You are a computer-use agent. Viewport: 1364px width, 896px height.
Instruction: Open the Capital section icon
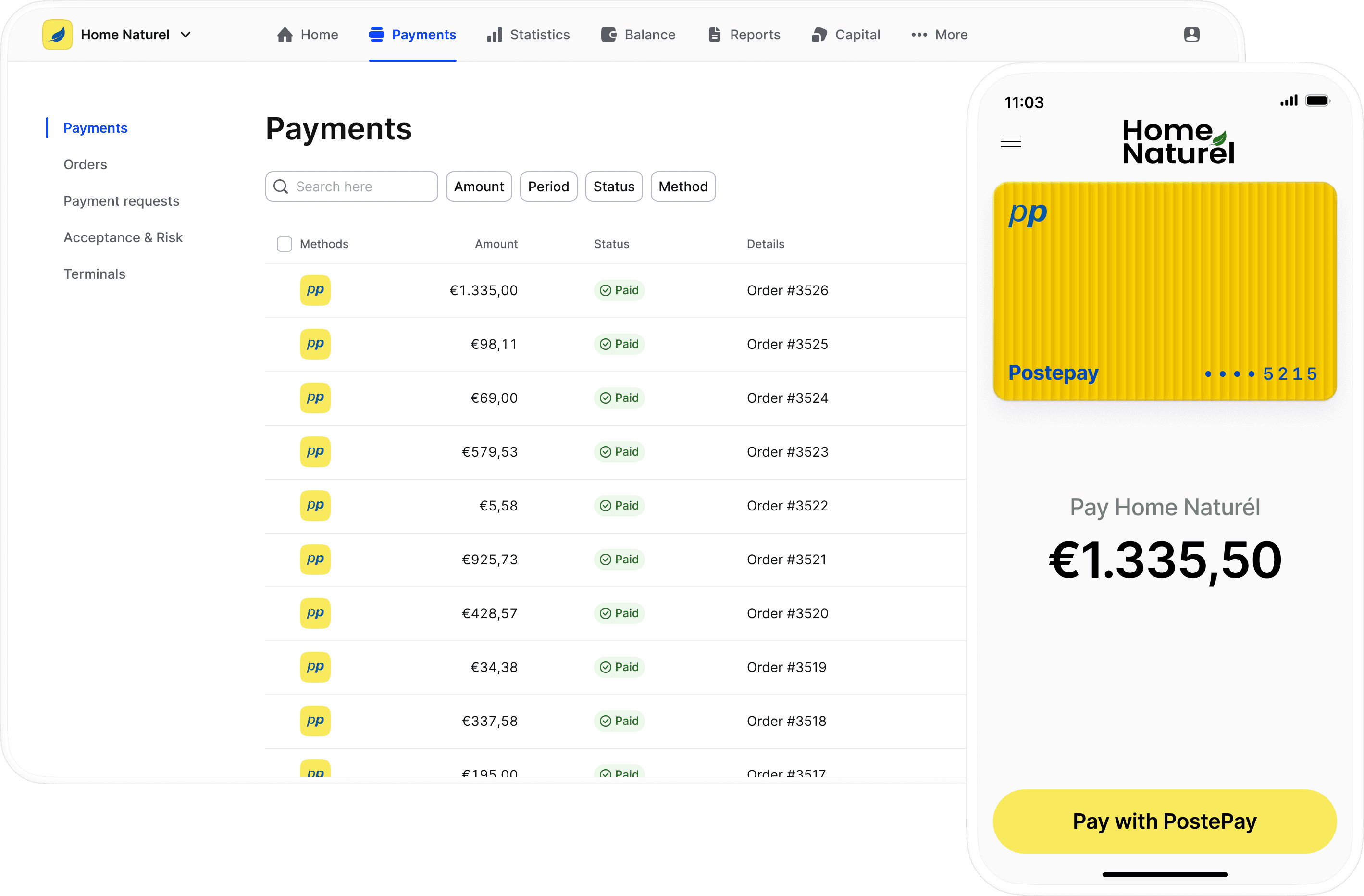pyautogui.click(x=819, y=35)
